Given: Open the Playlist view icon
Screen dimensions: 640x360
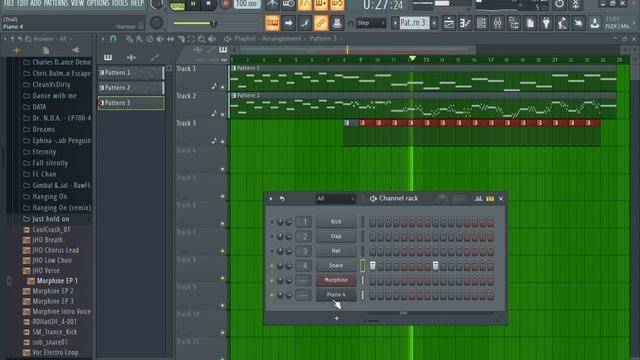Looking at the screenshot, I should (x=449, y=23).
